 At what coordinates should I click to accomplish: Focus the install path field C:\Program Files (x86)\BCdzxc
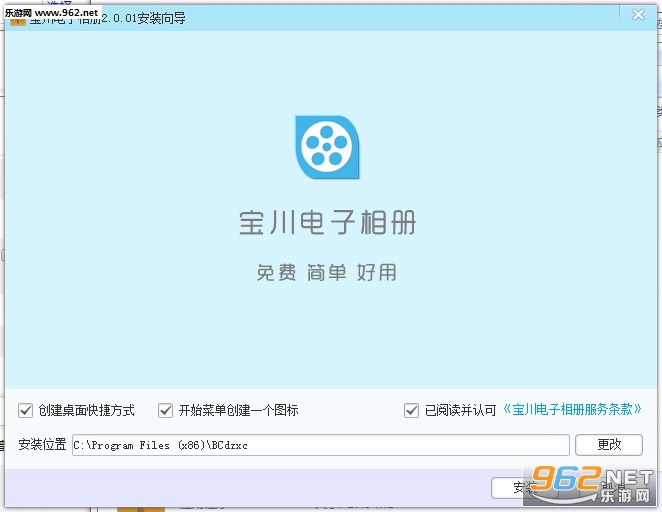320,445
